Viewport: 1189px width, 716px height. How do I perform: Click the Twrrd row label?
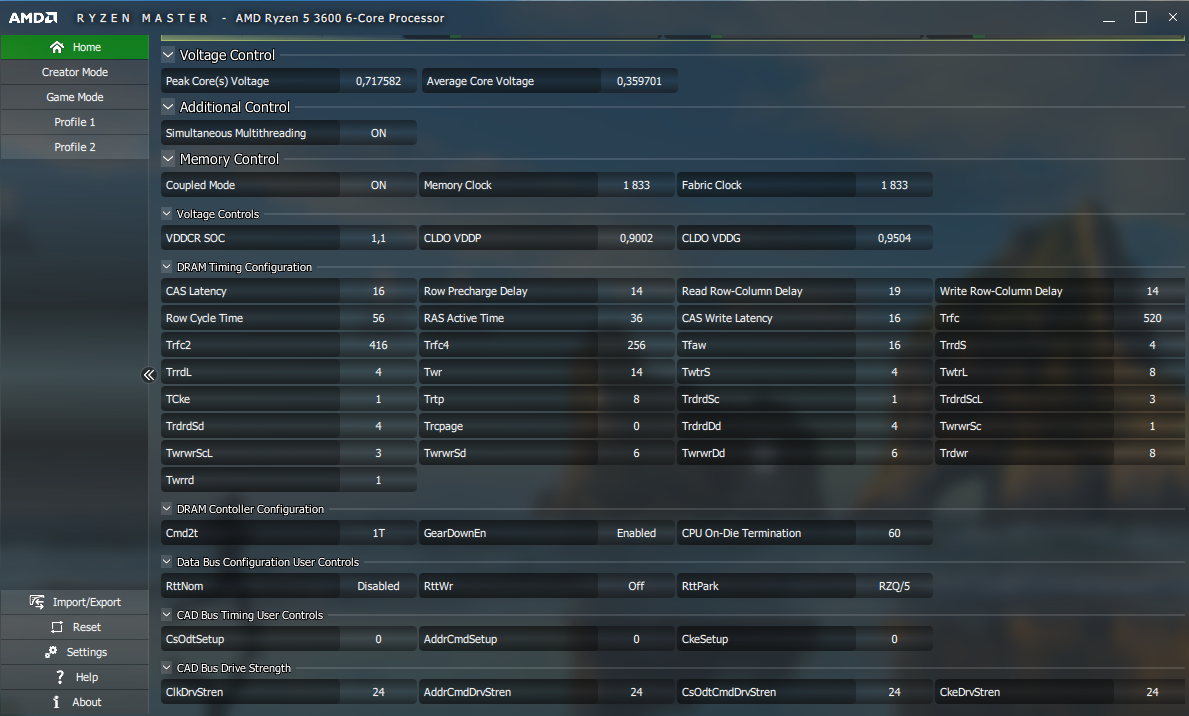[x=180, y=480]
